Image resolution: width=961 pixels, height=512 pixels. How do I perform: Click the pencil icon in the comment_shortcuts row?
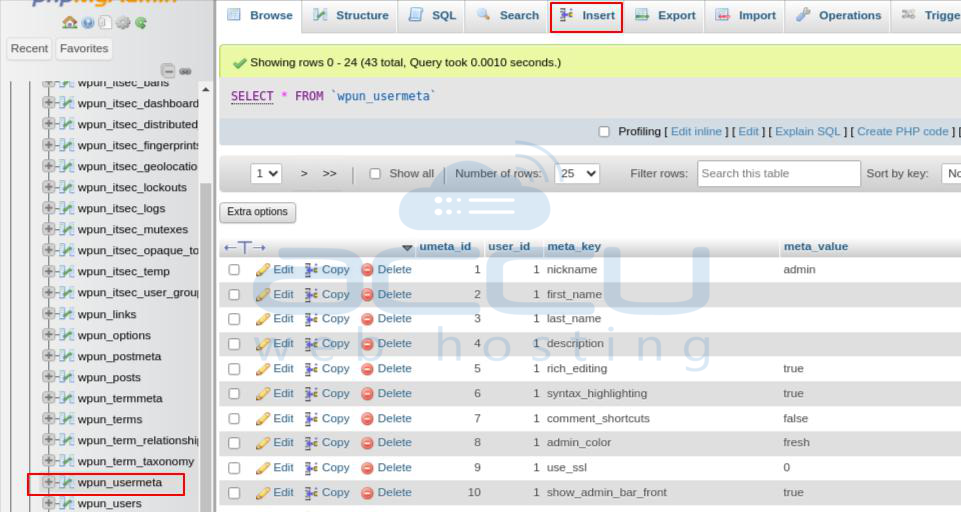pos(262,419)
